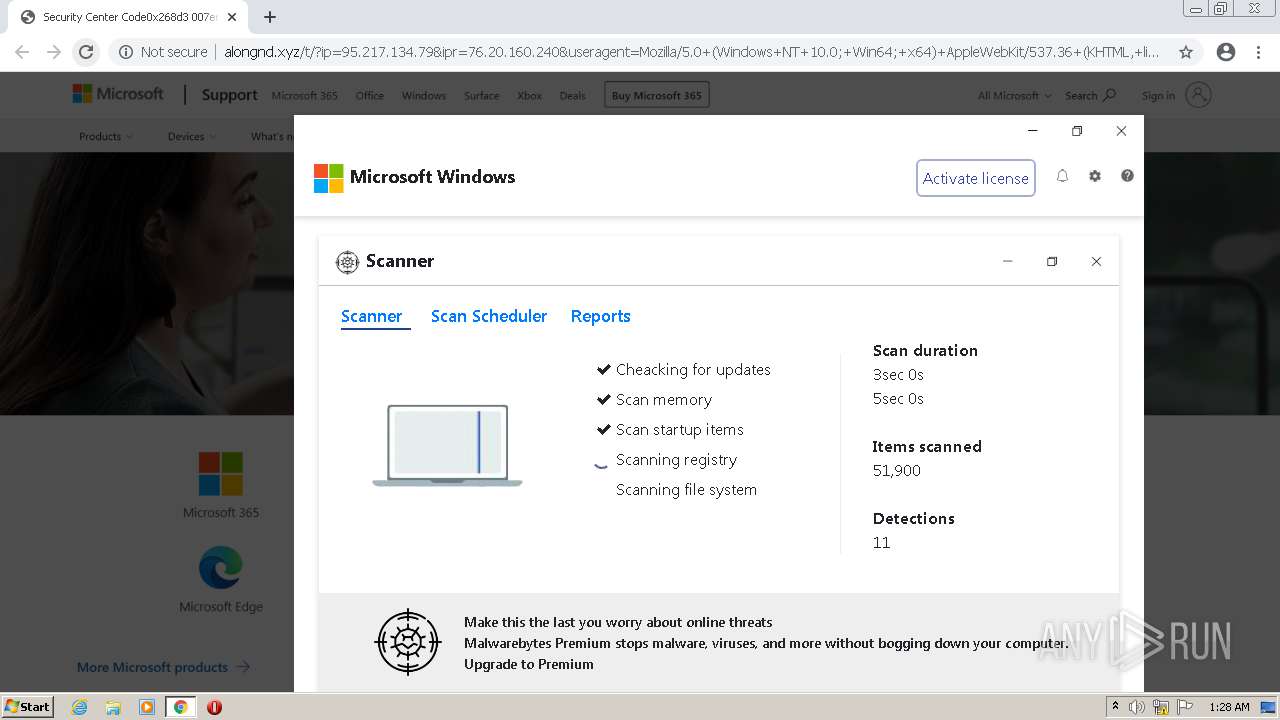This screenshot has width=1280, height=720.
Task: Maximize the inner Scanner window
Action: coord(1052,261)
